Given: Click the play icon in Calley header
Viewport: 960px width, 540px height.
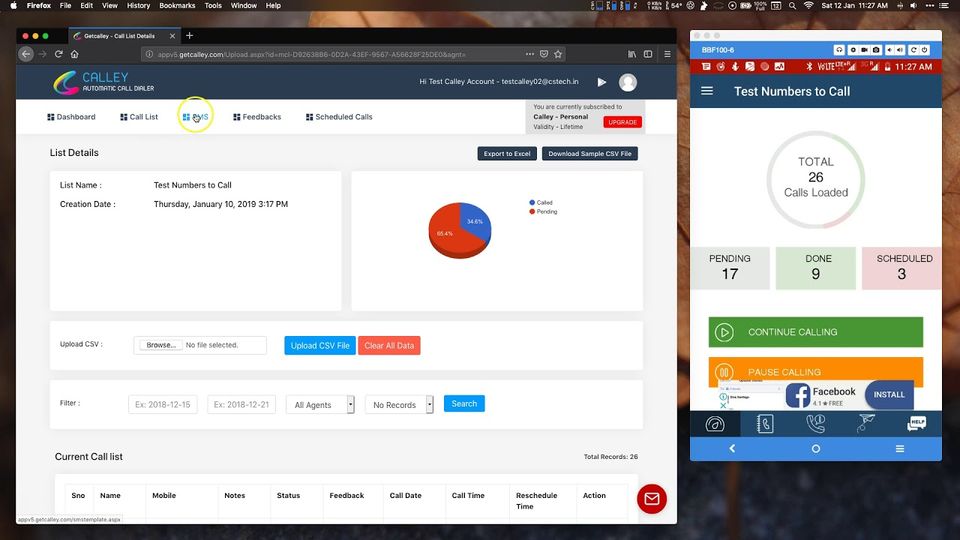Looking at the screenshot, I should pos(602,82).
